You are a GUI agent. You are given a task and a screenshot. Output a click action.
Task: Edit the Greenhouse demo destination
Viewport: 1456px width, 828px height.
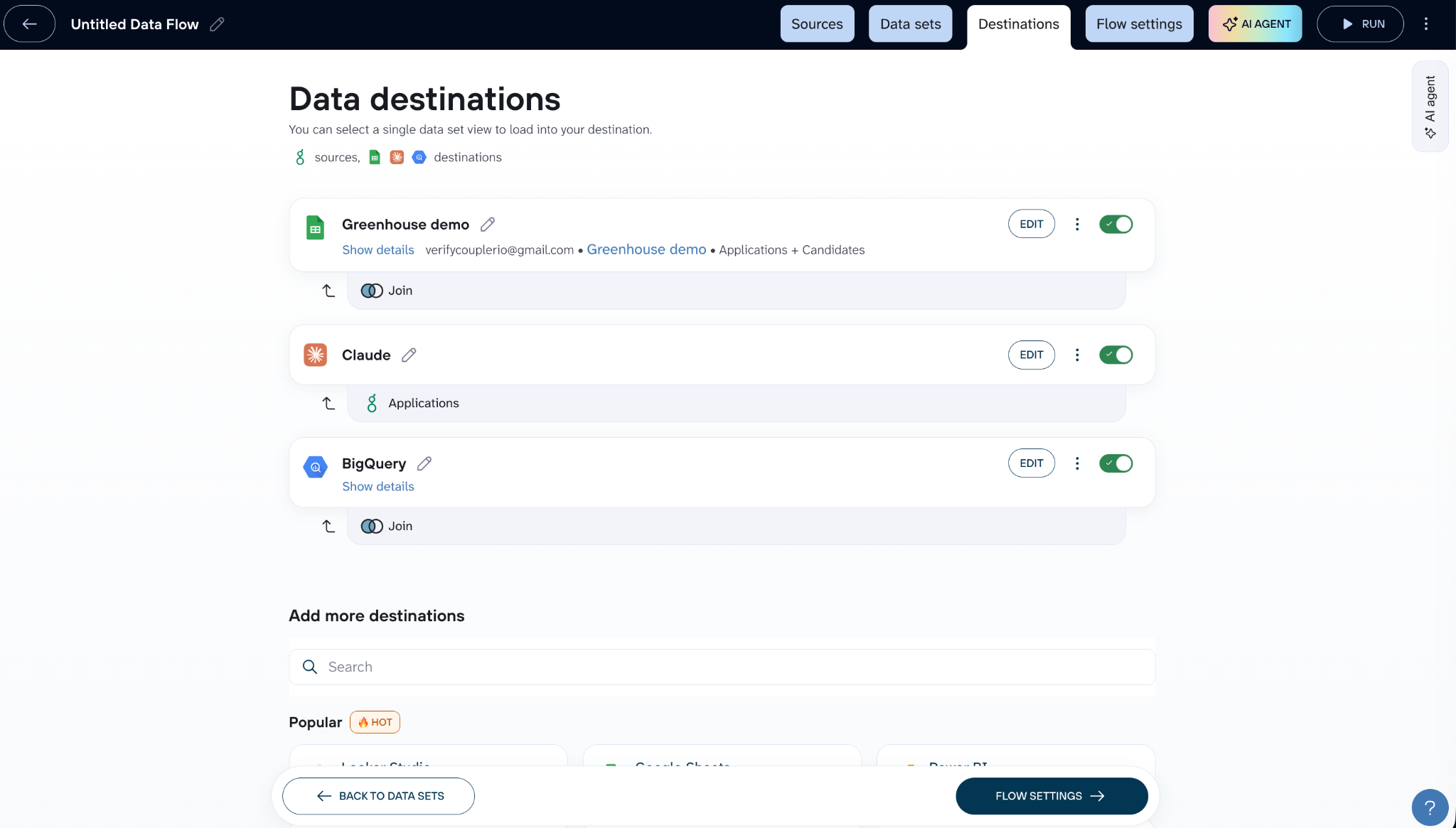tap(1031, 224)
